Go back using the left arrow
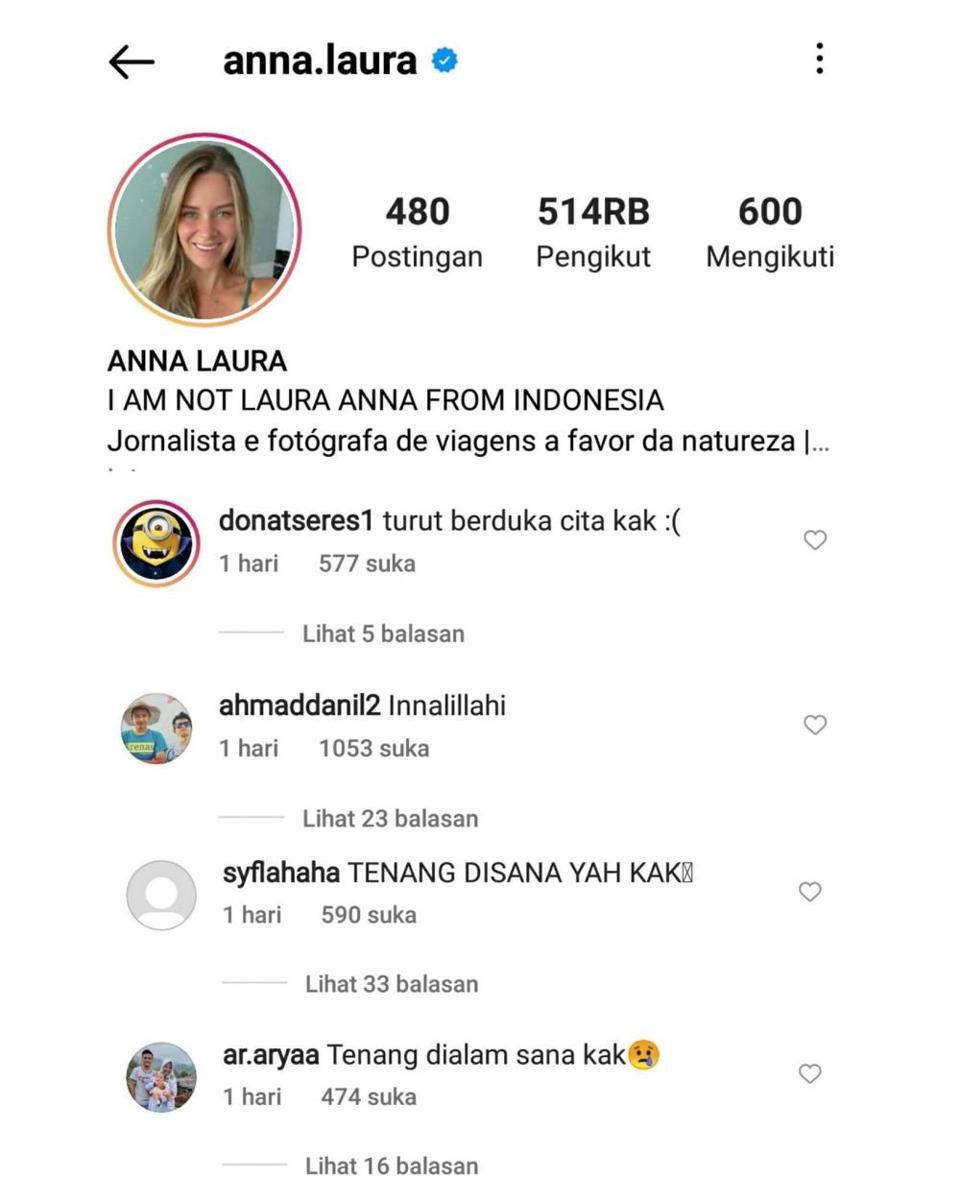 [131, 62]
